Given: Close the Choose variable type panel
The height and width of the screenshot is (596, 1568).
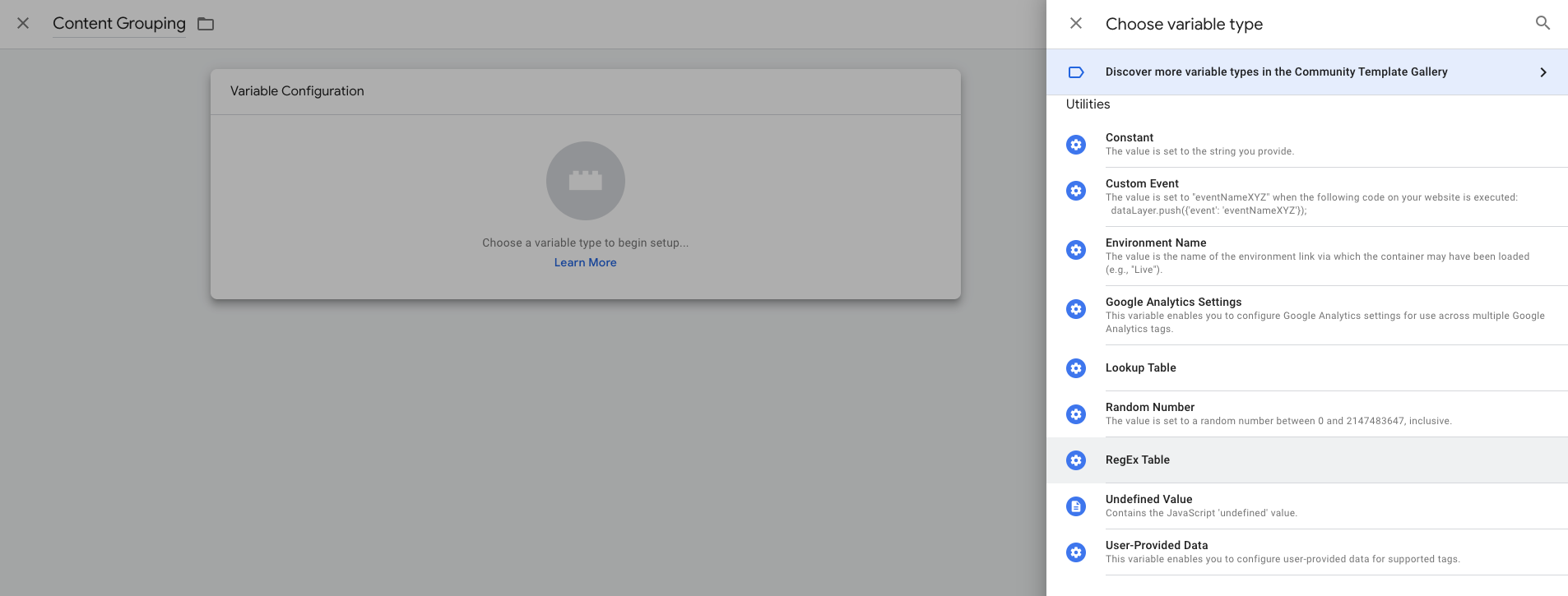Looking at the screenshot, I should pos(1076,24).
